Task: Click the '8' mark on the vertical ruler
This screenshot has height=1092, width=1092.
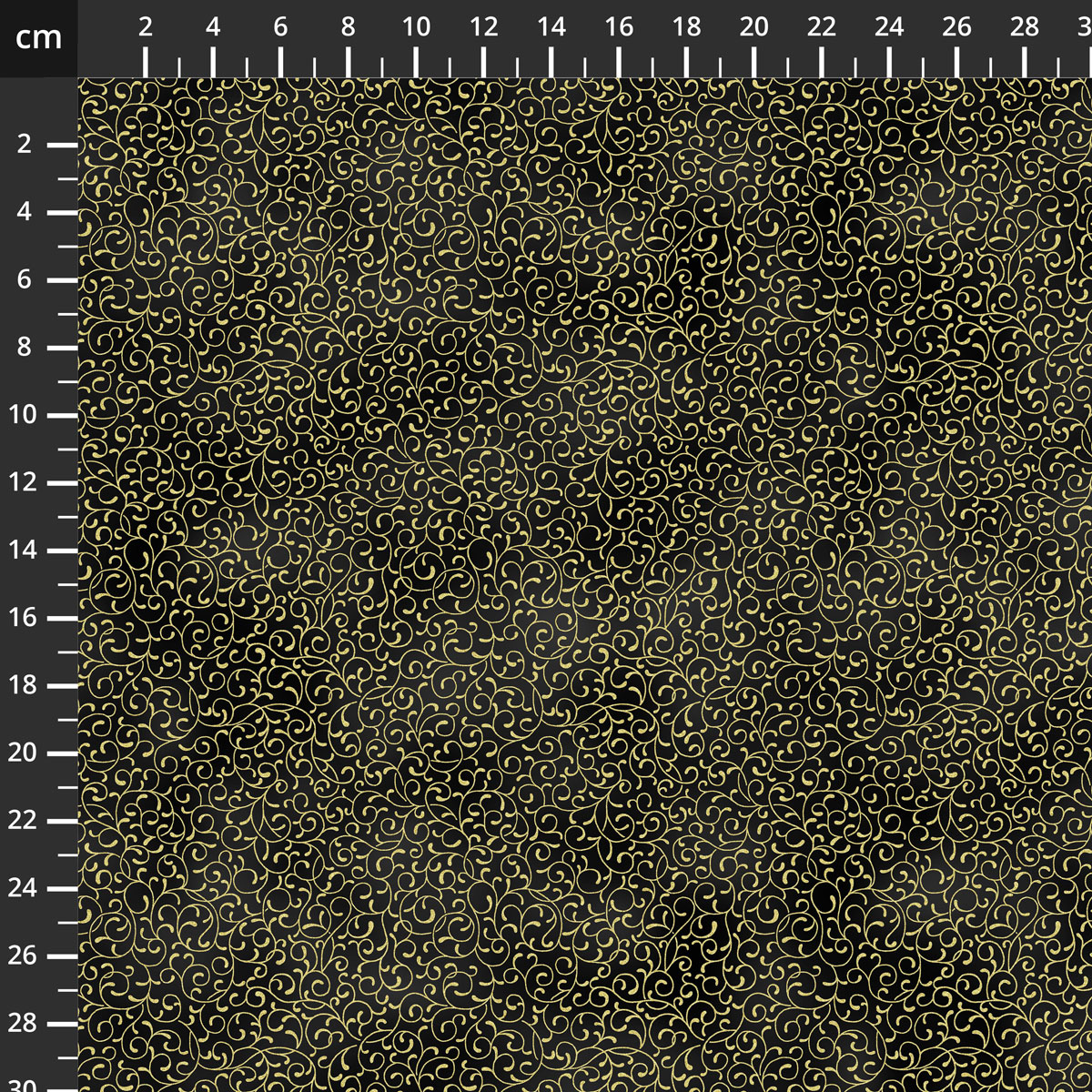Action: [25, 348]
